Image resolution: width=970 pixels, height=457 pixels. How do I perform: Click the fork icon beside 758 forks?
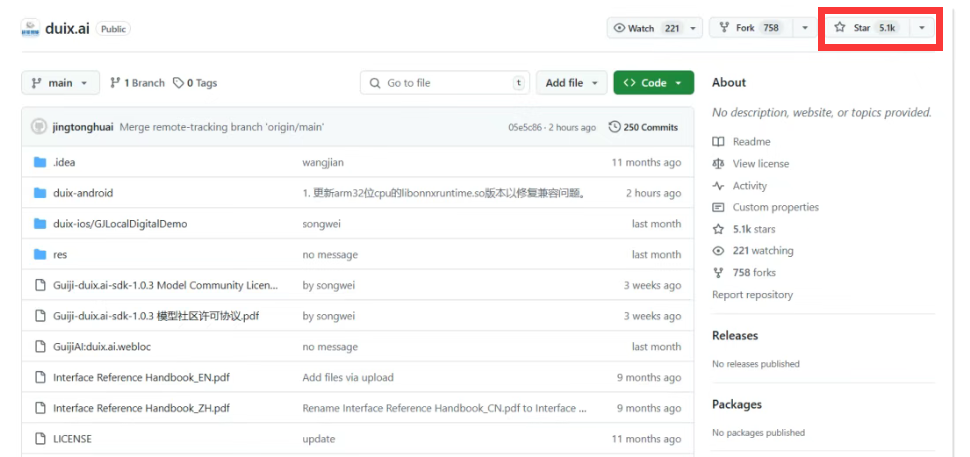pos(718,273)
